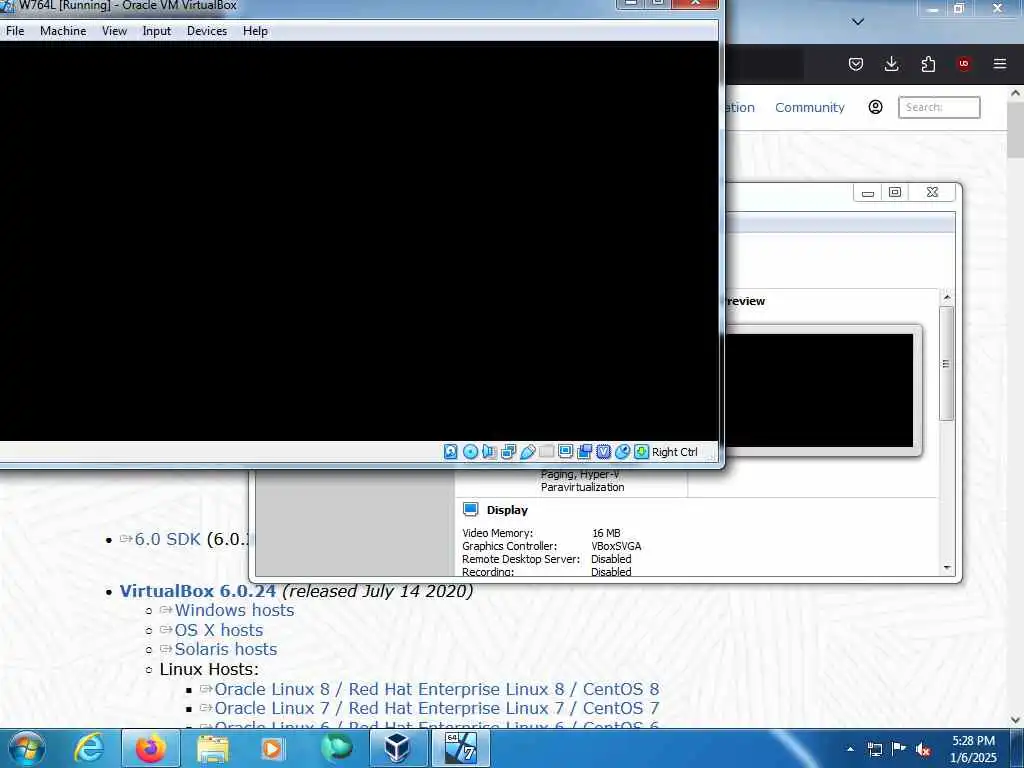
Task: Click the green globe app on taskbar
Action: tap(336, 748)
